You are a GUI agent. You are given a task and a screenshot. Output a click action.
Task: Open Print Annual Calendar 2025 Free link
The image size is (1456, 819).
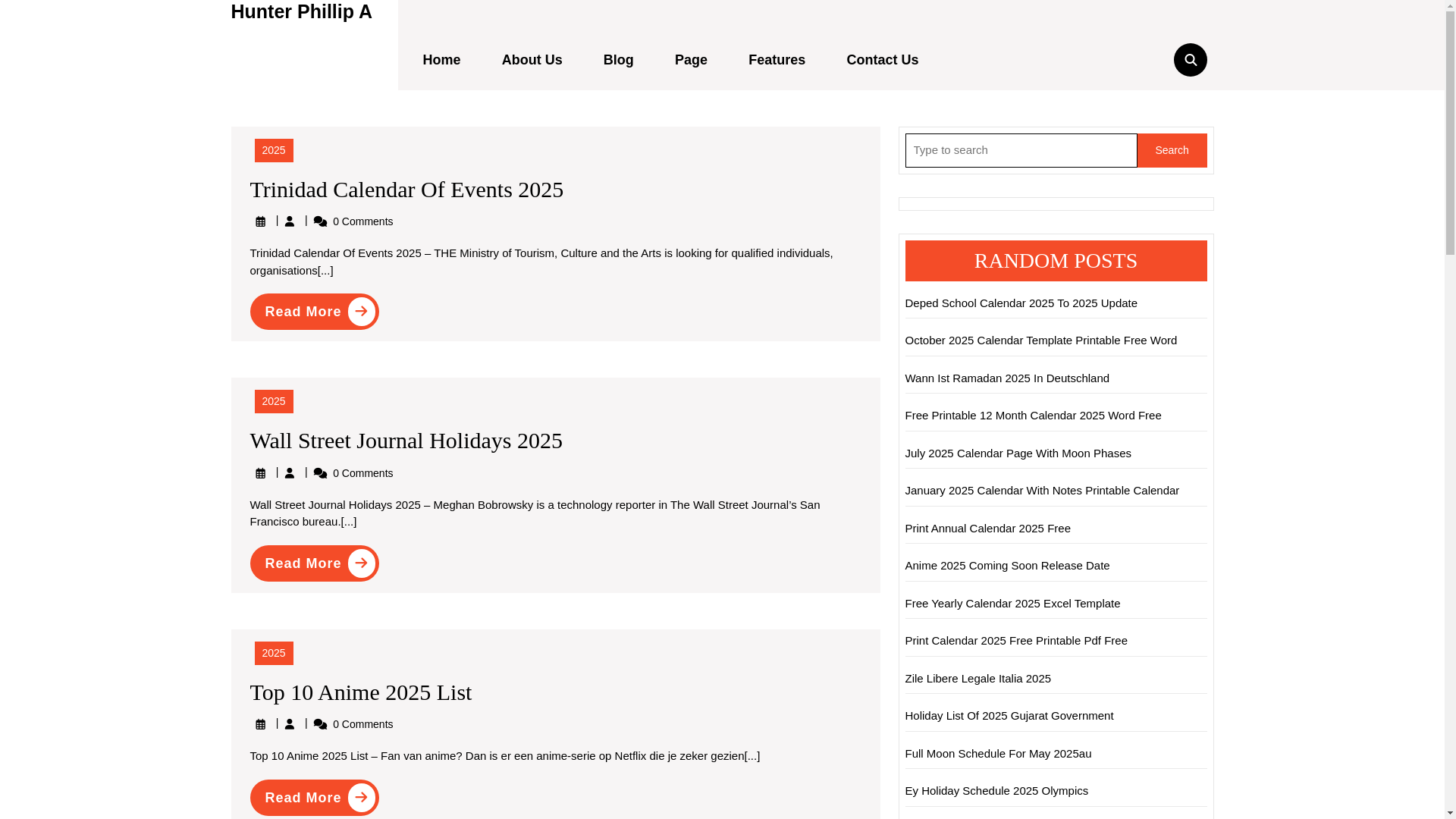pyautogui.click(x=987, y=529)
